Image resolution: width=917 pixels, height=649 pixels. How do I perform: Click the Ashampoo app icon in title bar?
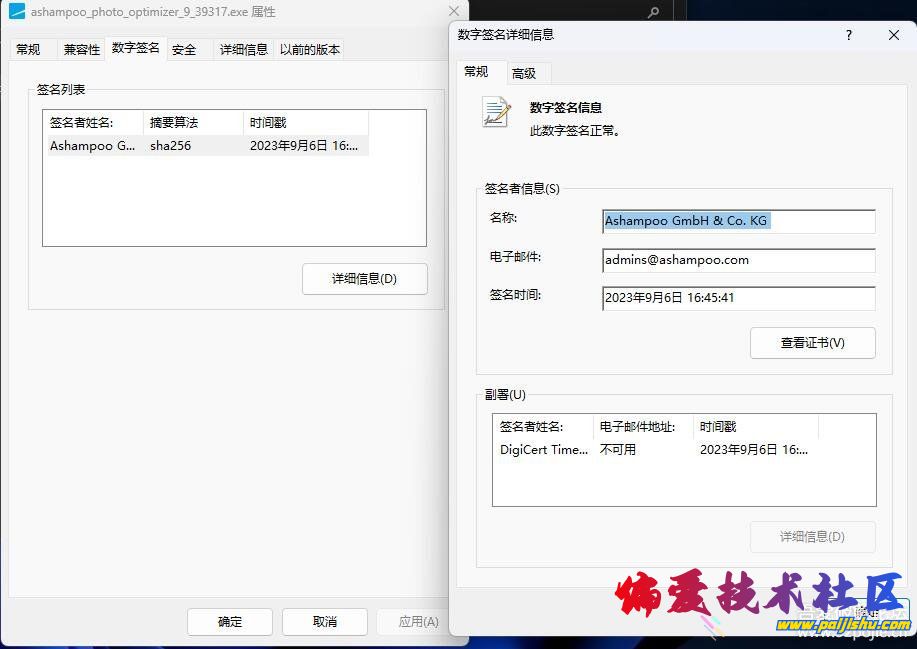point(16,12)
